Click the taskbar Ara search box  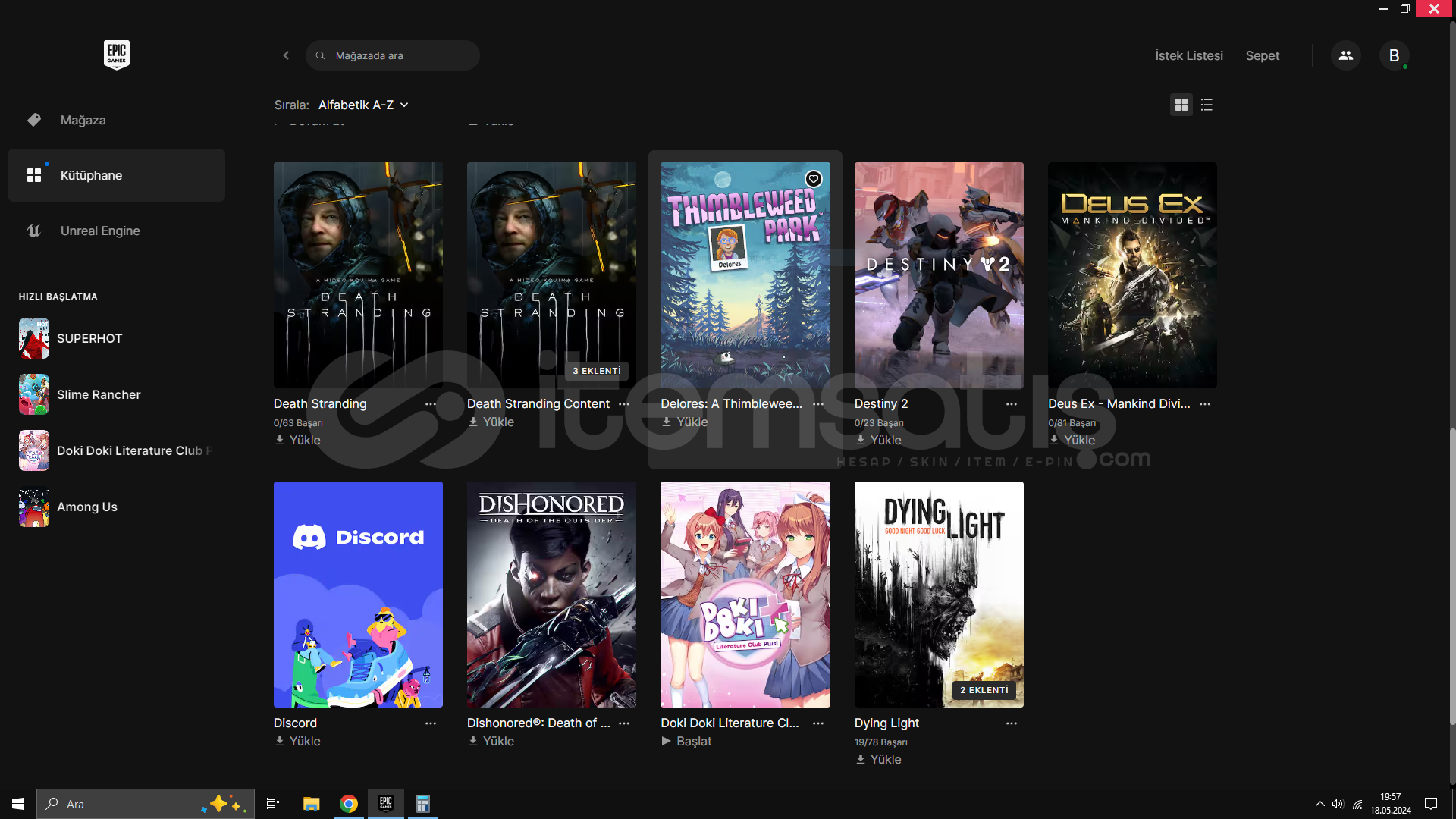pyautogui.click(x=146, y=804)
